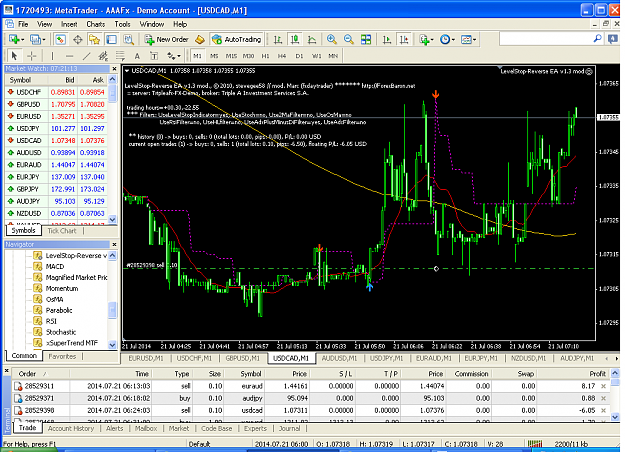Close the euraud order 28529311
The width and height of the screenshot is (625, 452).
(603, 386)
